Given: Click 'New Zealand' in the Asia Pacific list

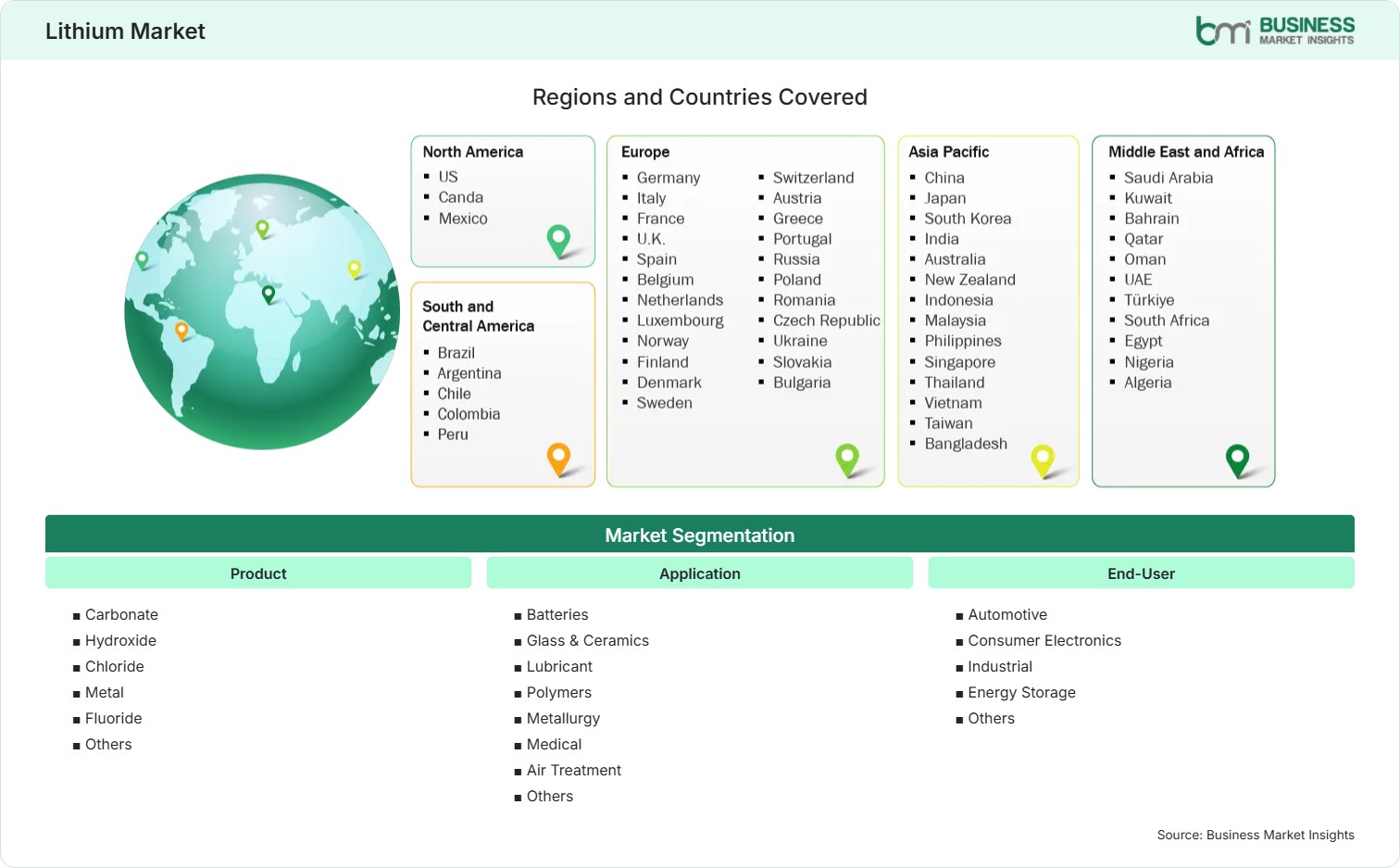Looking at the screenshot, I should pos(969,280).
